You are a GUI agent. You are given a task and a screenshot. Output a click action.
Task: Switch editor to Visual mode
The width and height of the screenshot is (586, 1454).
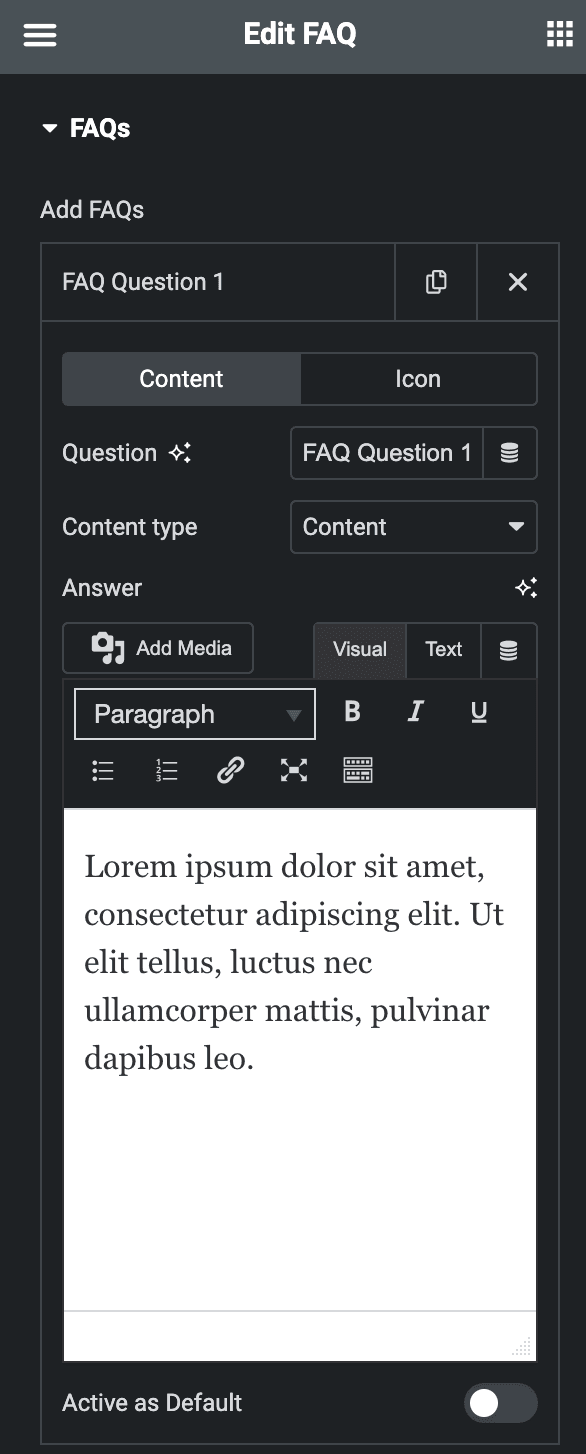[360, 649]
